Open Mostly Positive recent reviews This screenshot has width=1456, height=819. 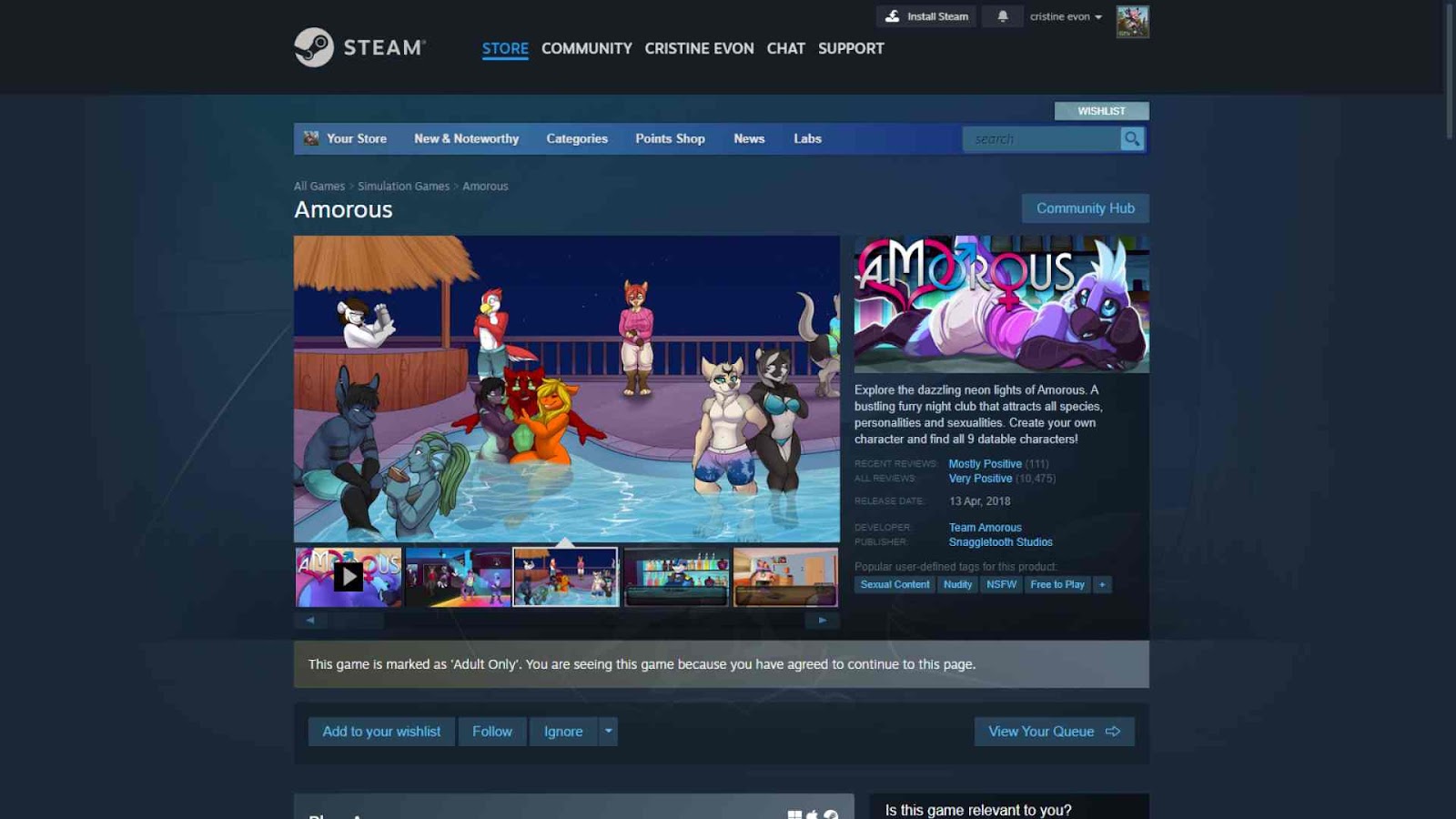pyautogui.click(x=986, y=464)
